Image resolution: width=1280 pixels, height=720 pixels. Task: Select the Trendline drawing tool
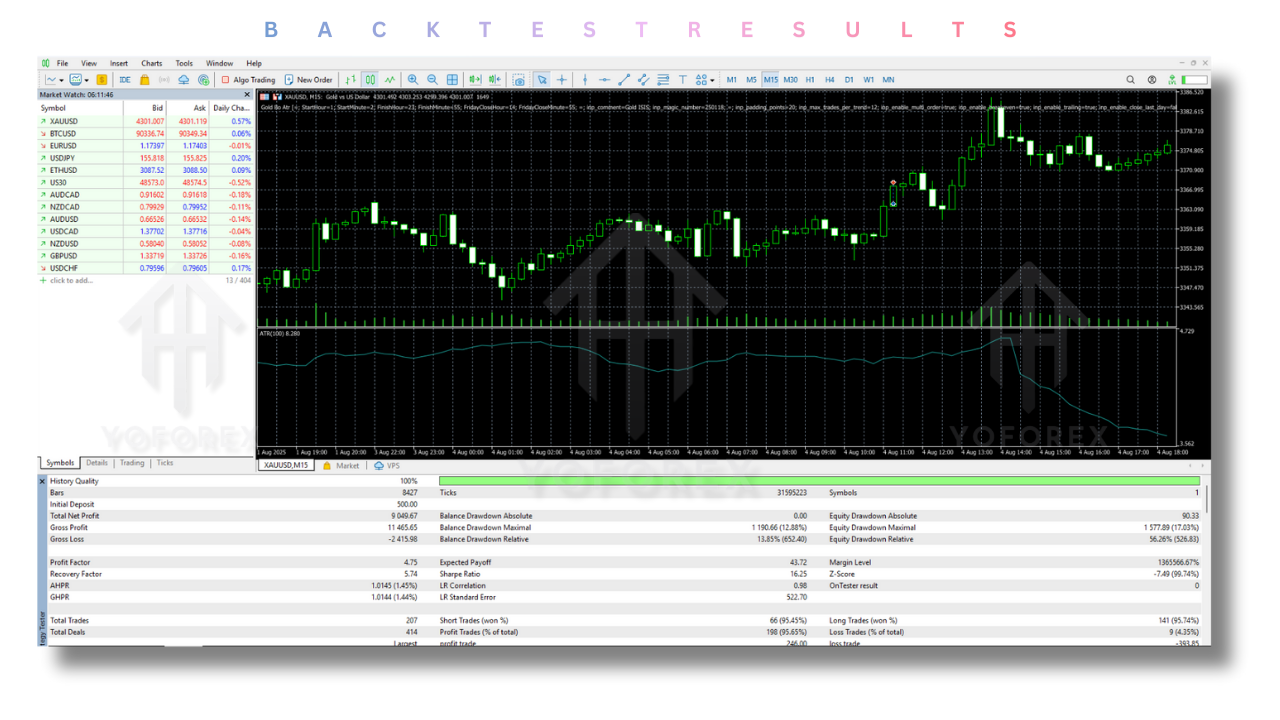(623, 80)
